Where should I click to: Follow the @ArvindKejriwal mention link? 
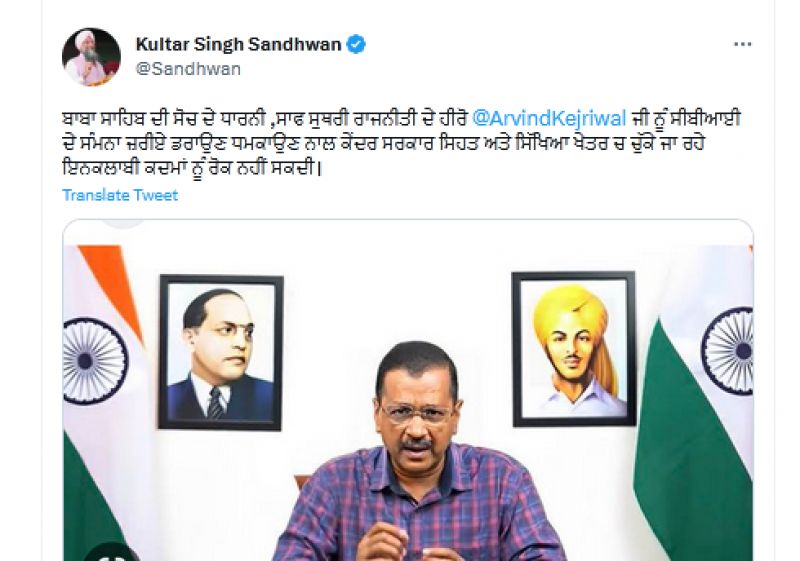[549, 119]
